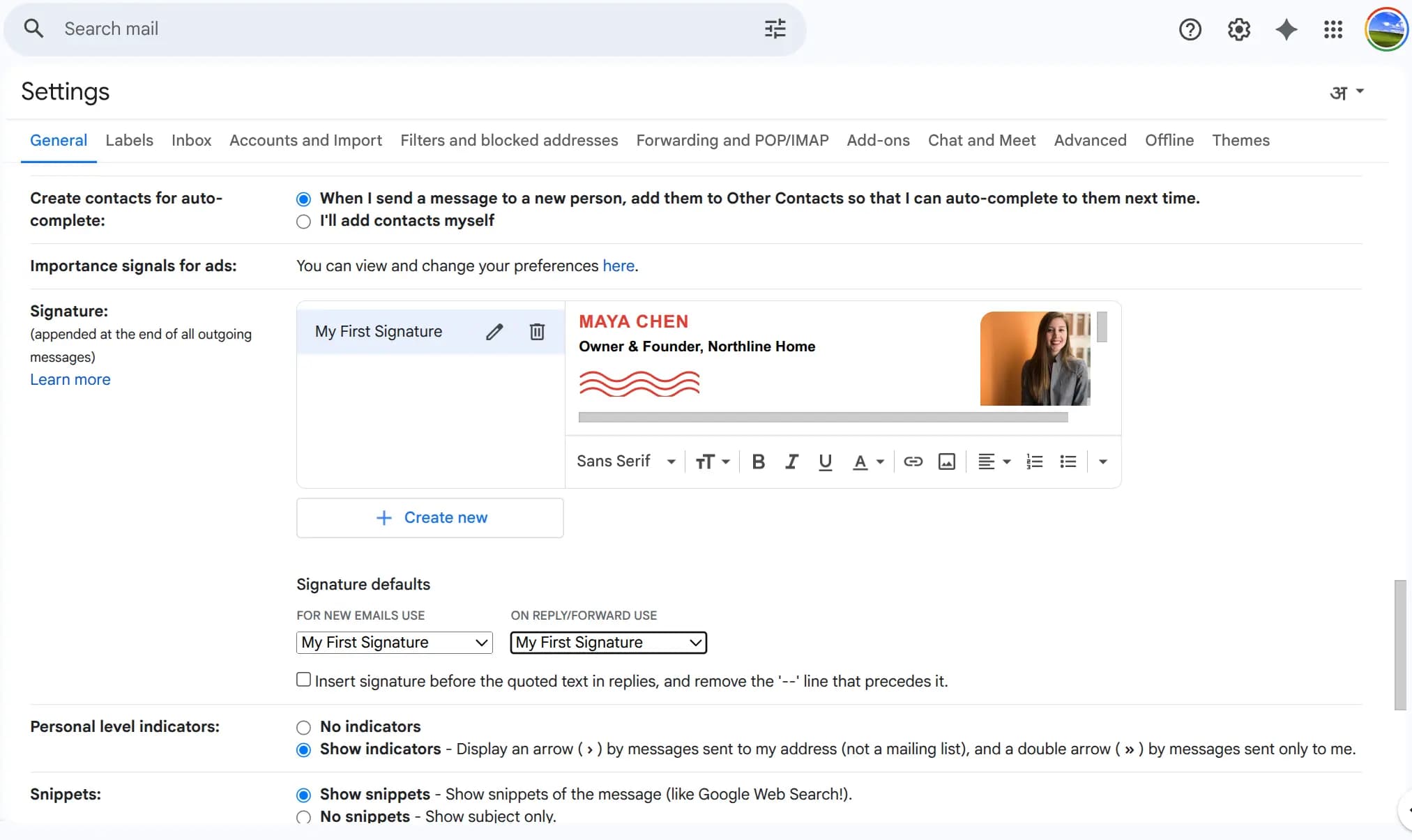Edit name of My First Signature
The height and width of the screenshot is (840, 1412).
click(x=494, y=332)
